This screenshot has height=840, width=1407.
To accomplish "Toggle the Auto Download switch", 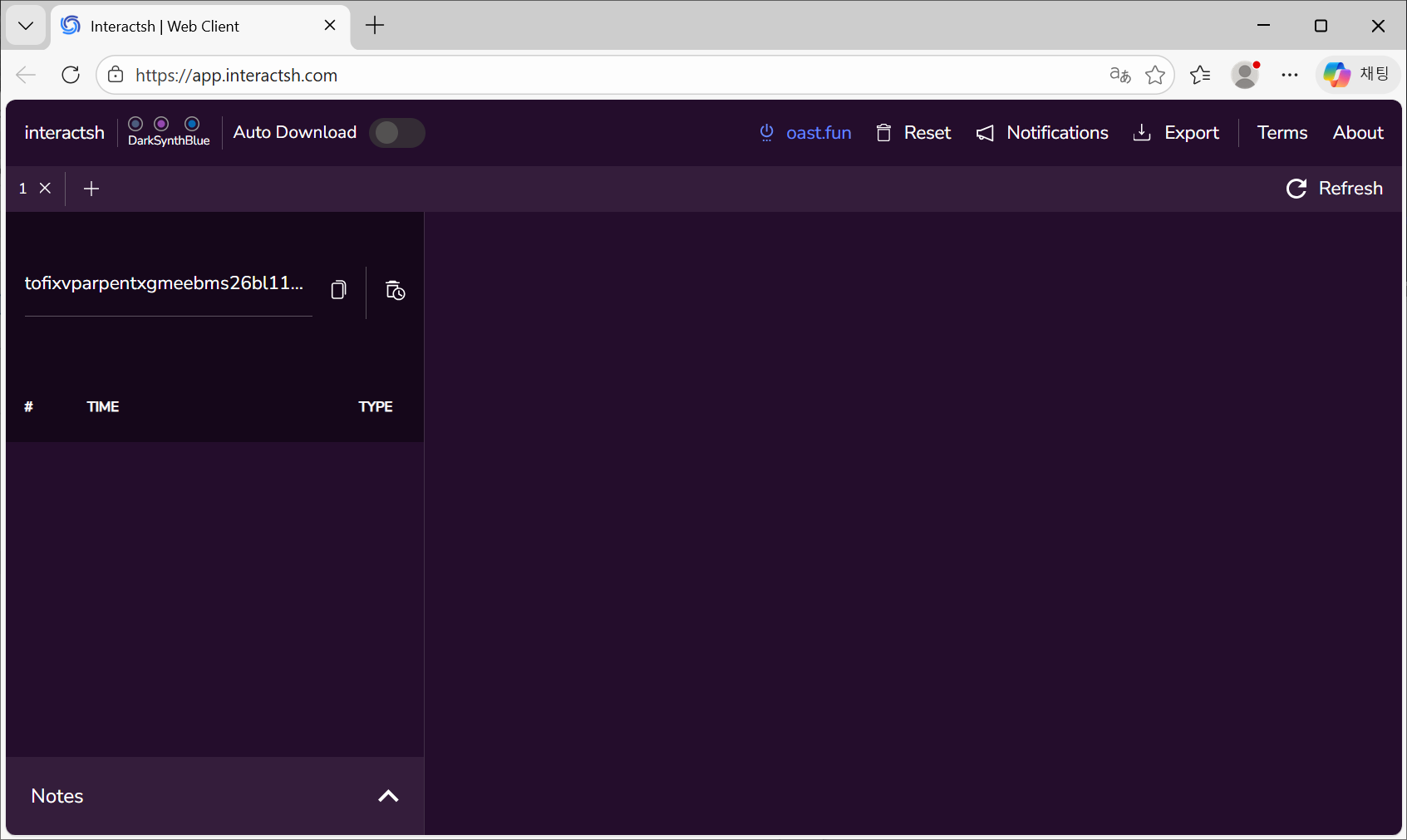I will click(397, 133).
